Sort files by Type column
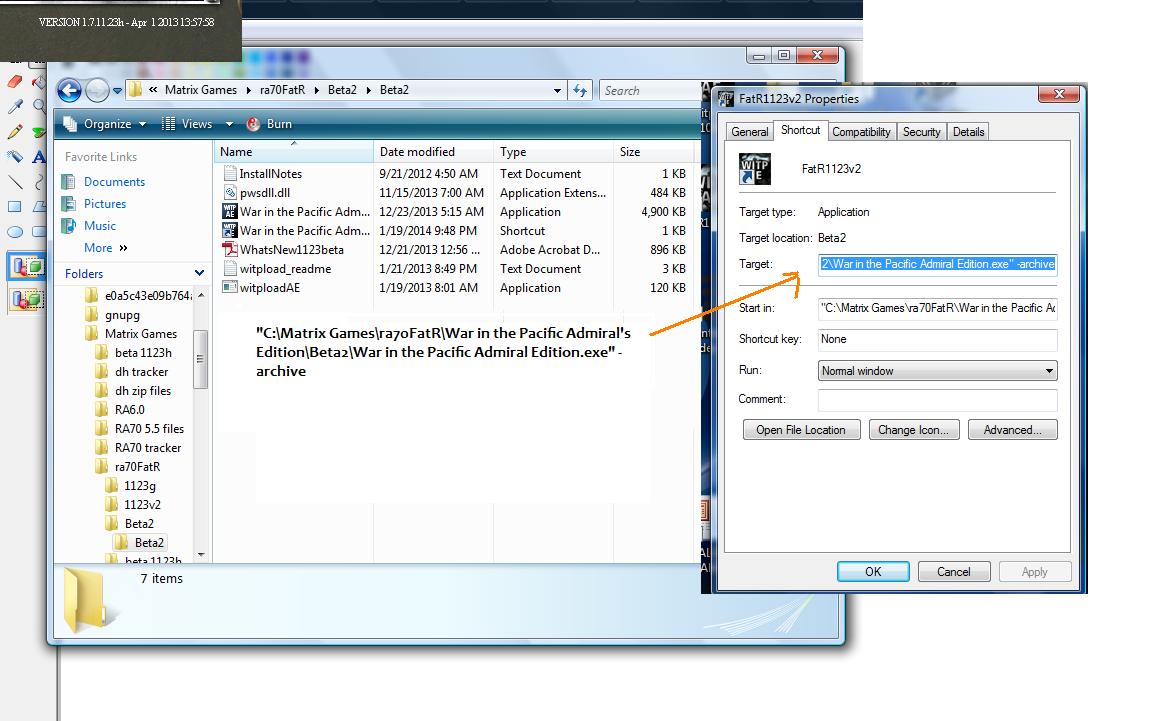The image size is (1150, 721). (554, 152)
